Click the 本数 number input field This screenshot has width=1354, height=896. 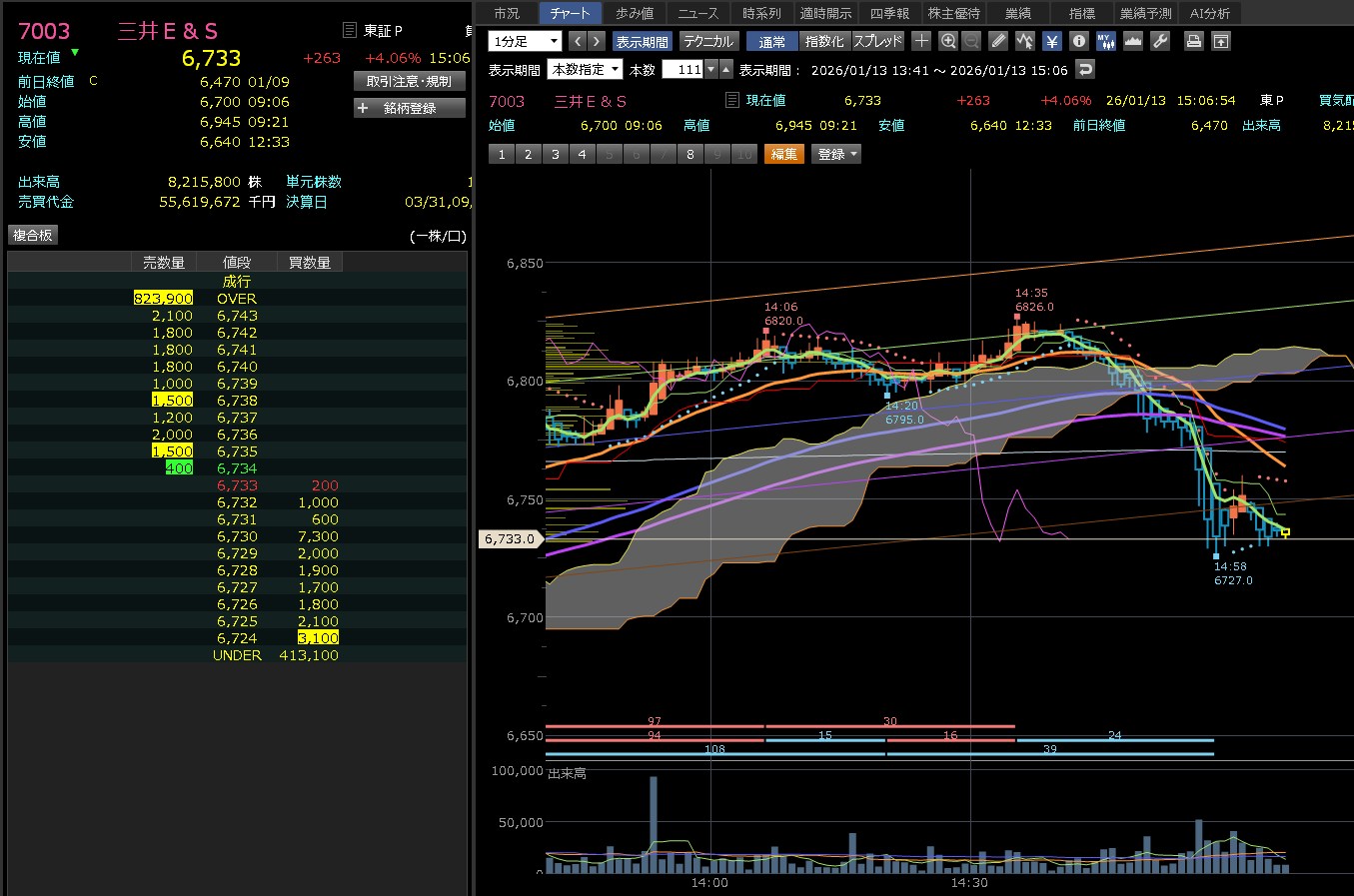(x=683, y=69)
